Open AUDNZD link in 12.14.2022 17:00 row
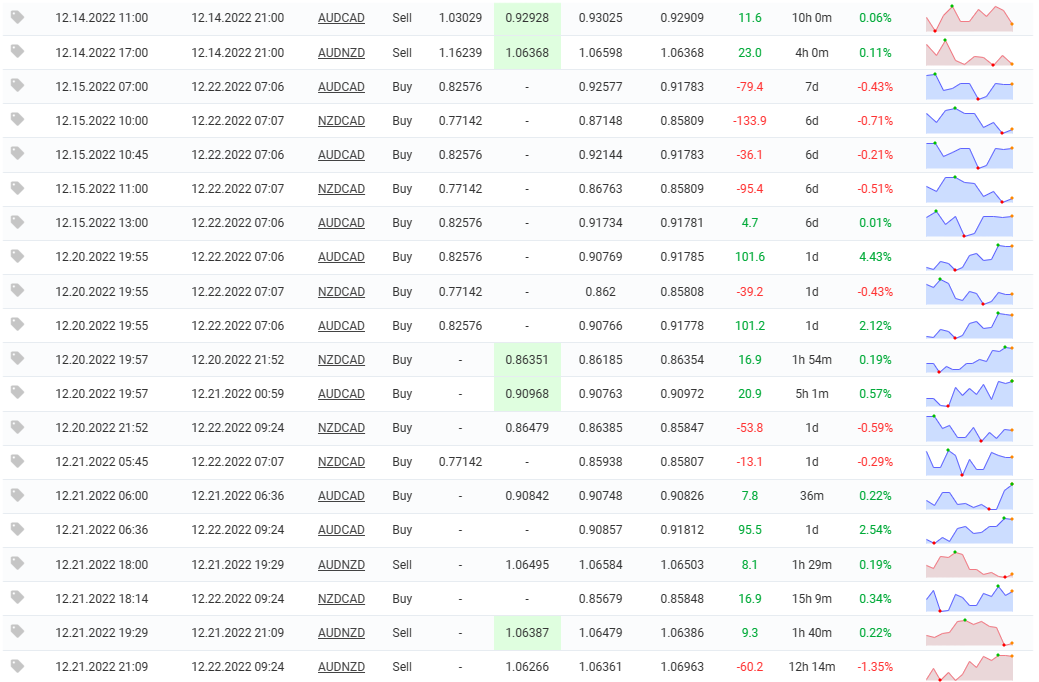This screenshot has height=682, width=1039. pyautogui.click(x=341, y=52)
